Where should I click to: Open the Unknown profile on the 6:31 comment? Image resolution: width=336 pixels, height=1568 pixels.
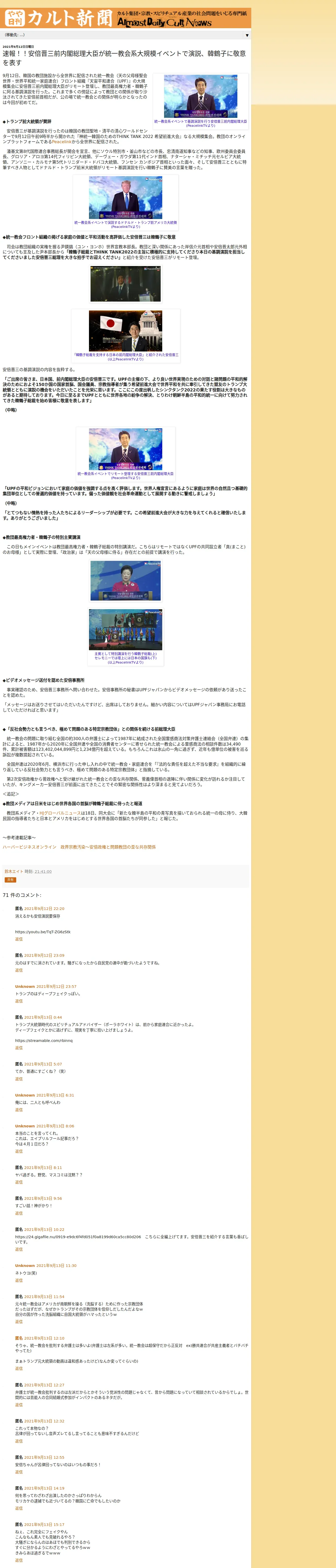pos(25,1095)
